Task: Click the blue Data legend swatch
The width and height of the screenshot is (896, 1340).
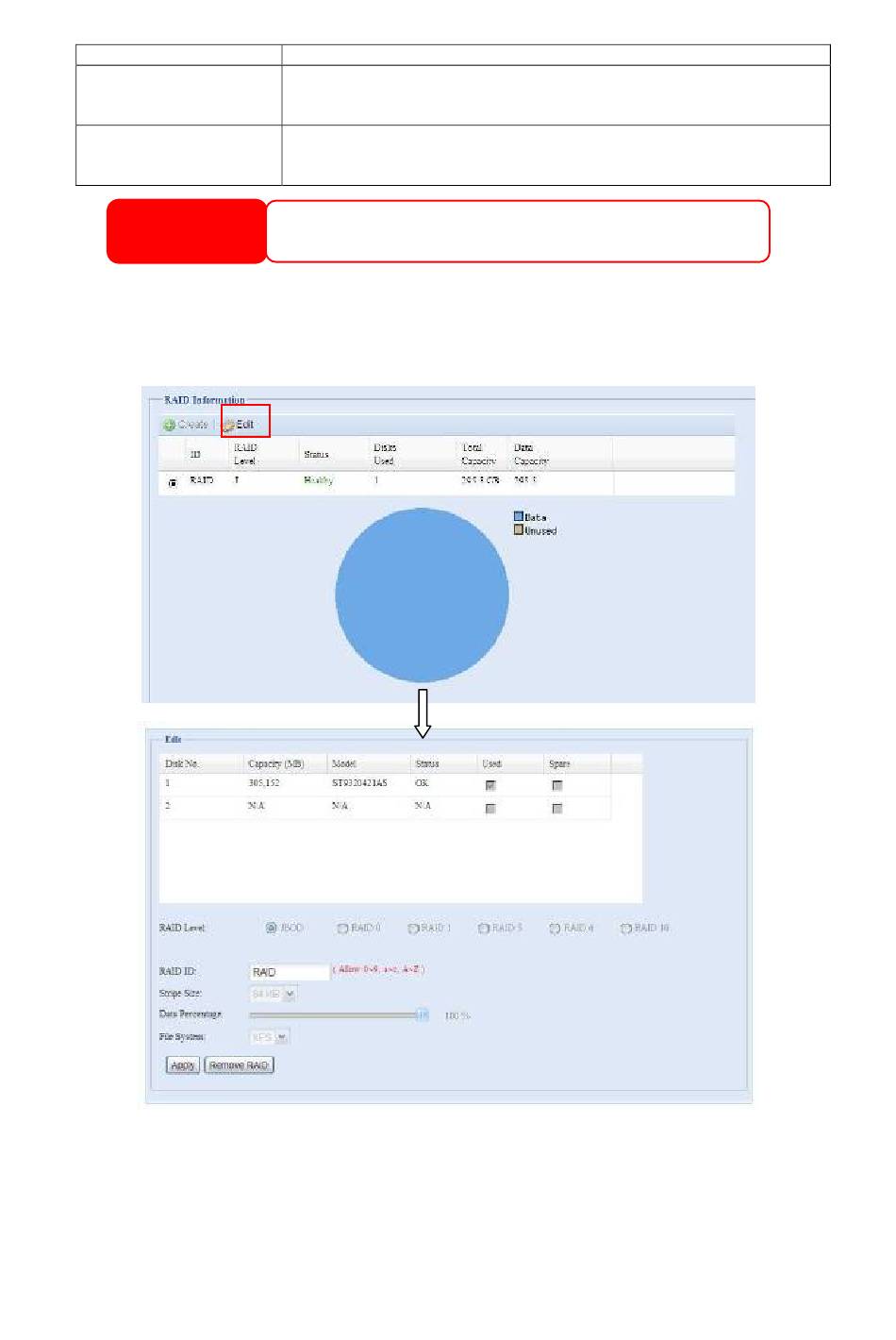Action: pyautogui.click(x=519, y=516)
